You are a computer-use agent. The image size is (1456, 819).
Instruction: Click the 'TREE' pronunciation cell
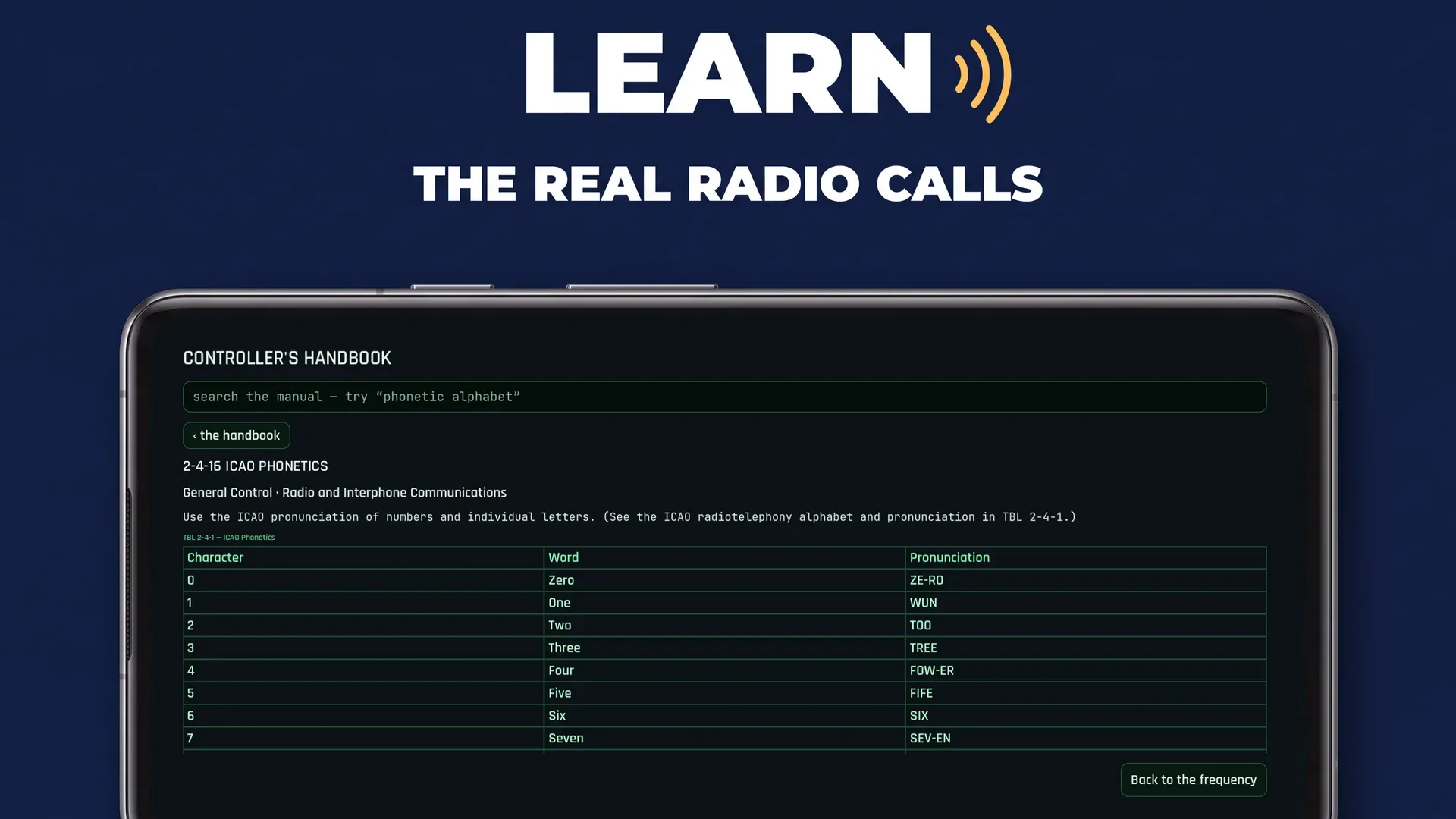[x=1086, y=648]
